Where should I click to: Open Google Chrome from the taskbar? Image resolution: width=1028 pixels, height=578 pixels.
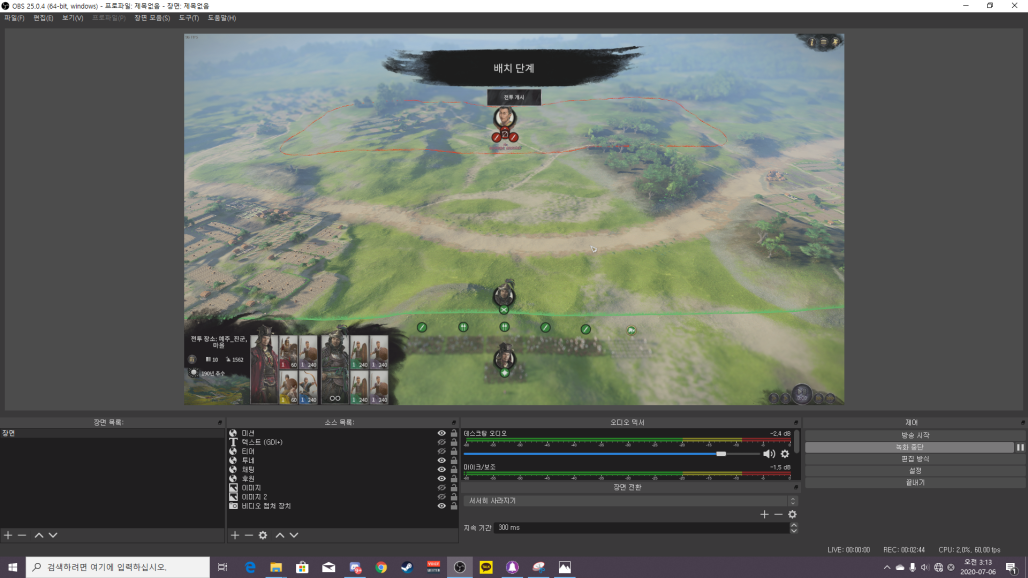pos(381,568)
